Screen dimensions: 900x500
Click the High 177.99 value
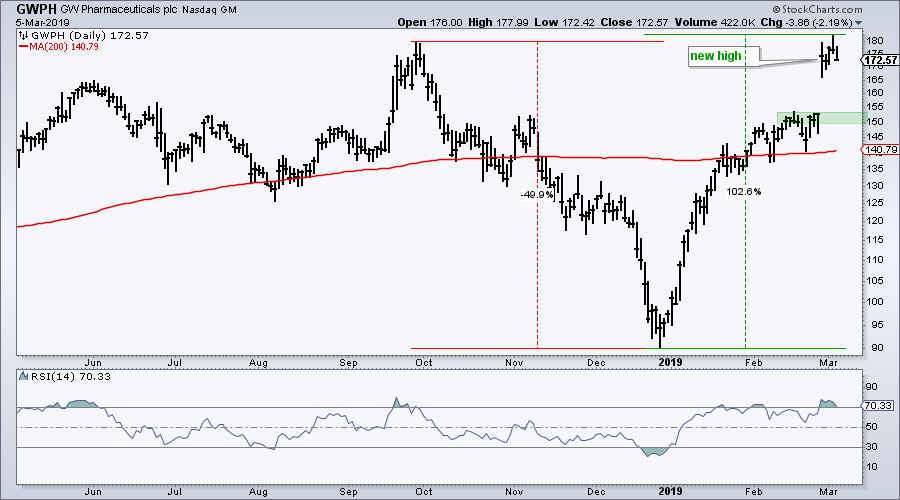(x=498, y=22)
